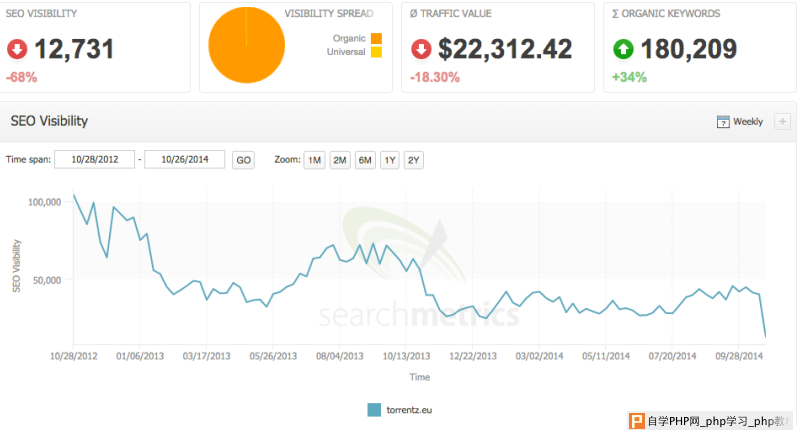Click the Organic legend color swatch
This screenshot has width=798, height=435.
pyautogui.click(x=376, y=39)
